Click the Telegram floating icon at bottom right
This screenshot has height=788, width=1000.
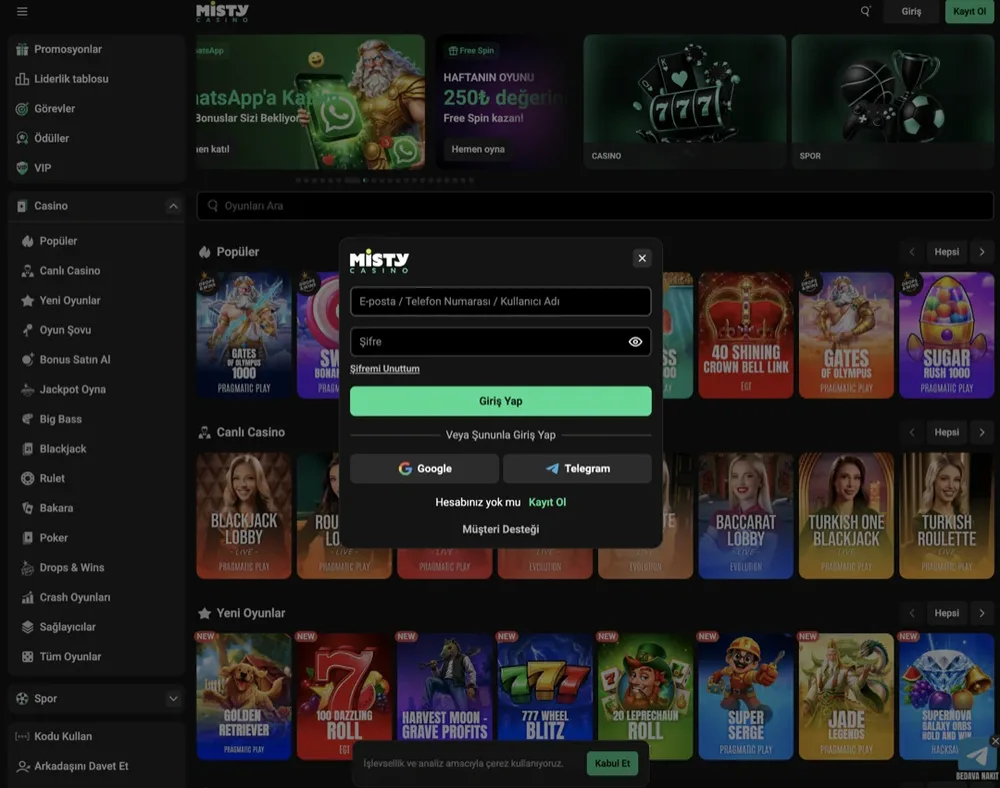pyautogui.click(x=976, y=755)
